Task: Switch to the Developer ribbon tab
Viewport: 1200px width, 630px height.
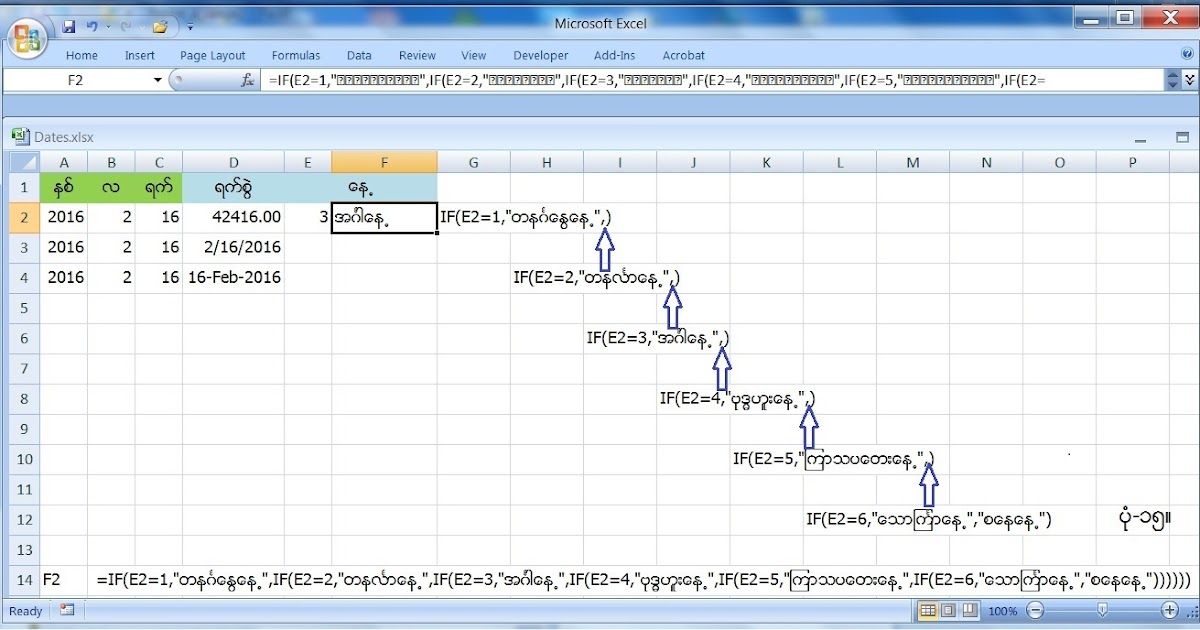Action: coord(540,55)
